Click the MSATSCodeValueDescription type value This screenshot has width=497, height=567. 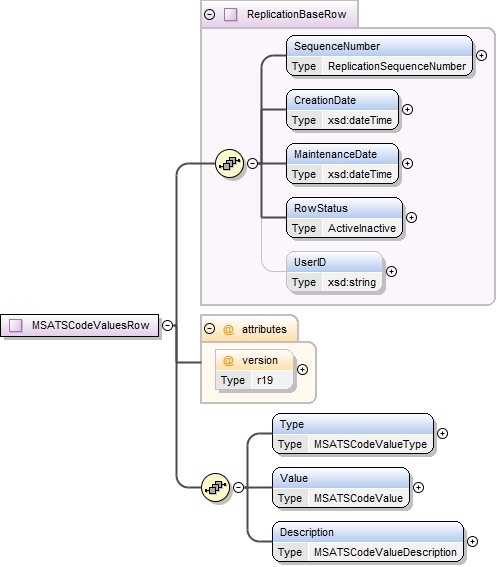click(x=385, y=552)
